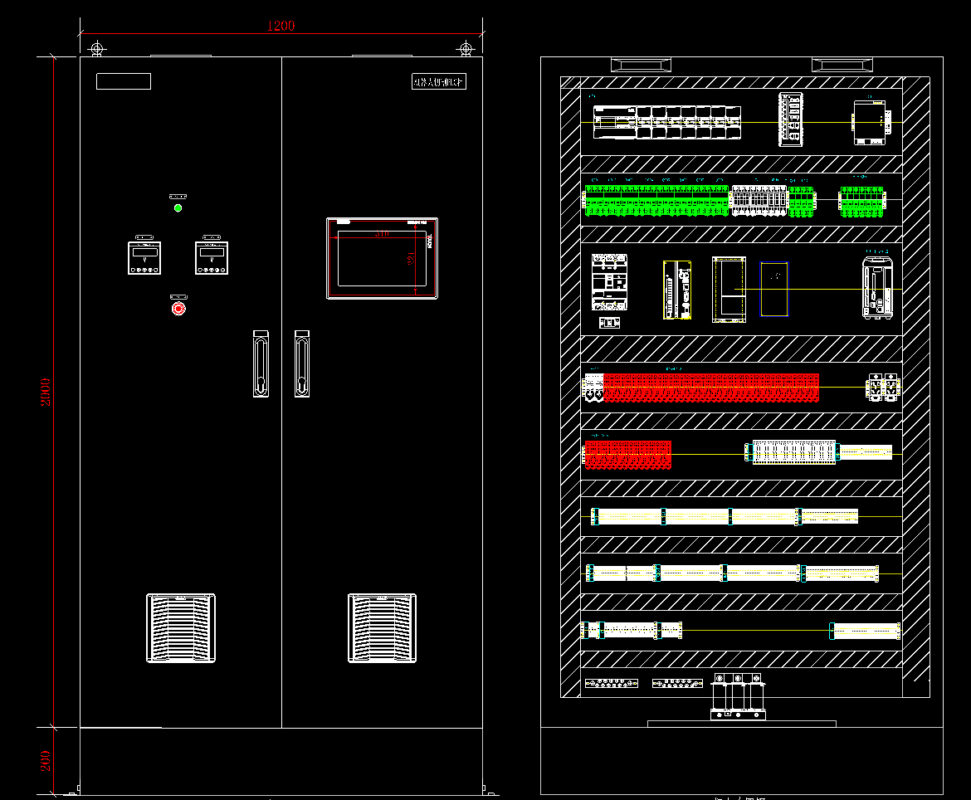
Task: Select the relay pair at right of red row
Action: click(x=883, y=387)
